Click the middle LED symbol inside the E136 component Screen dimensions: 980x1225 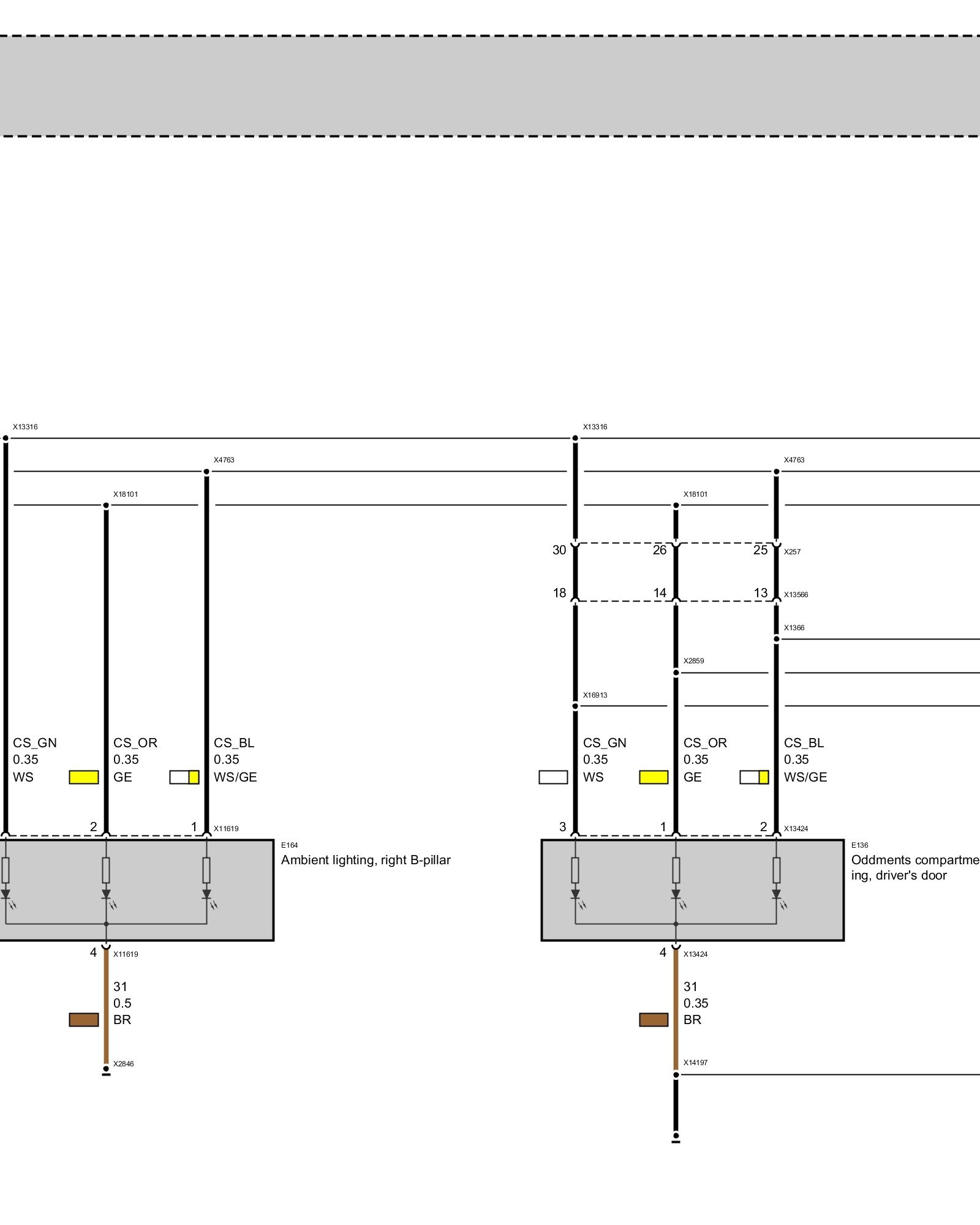676,895
